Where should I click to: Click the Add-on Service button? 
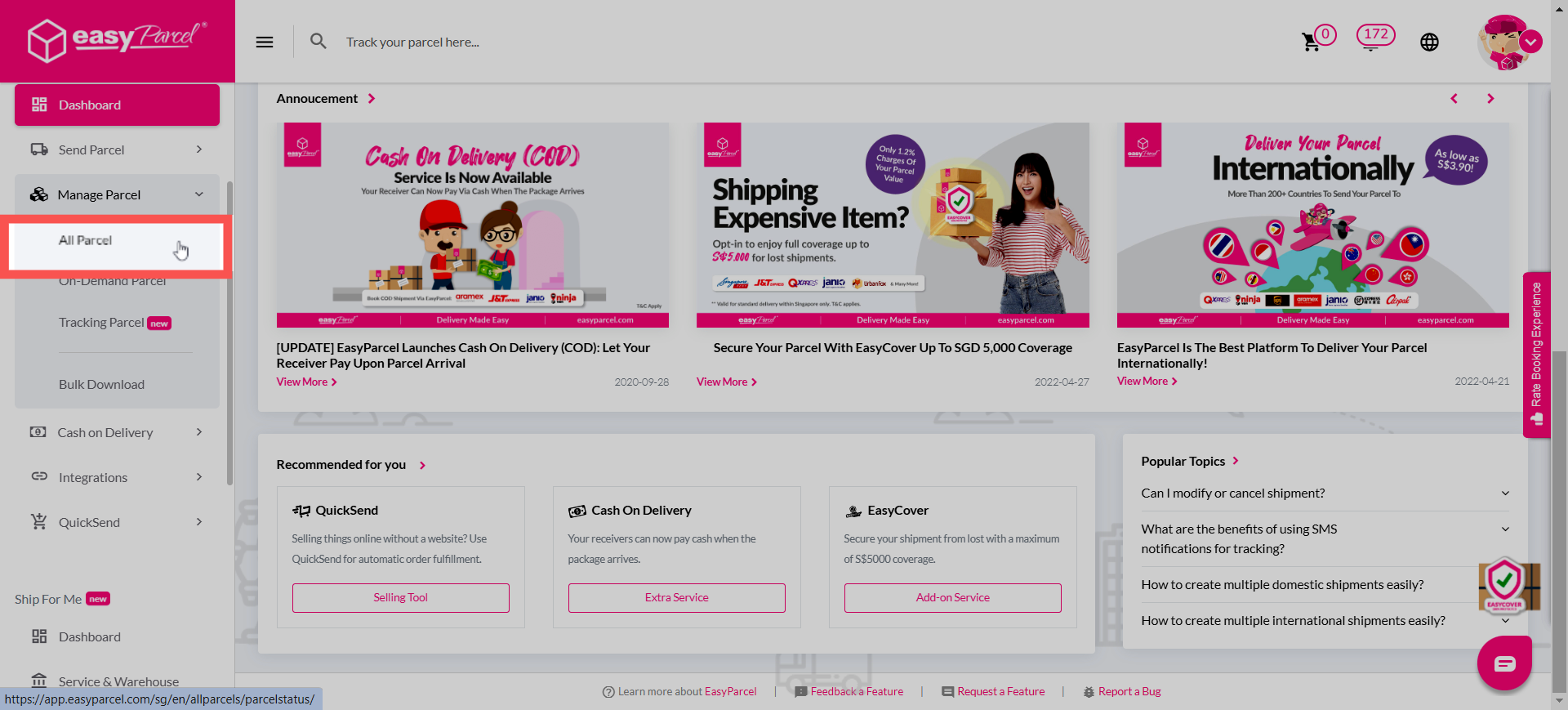(x=953, y=597)
